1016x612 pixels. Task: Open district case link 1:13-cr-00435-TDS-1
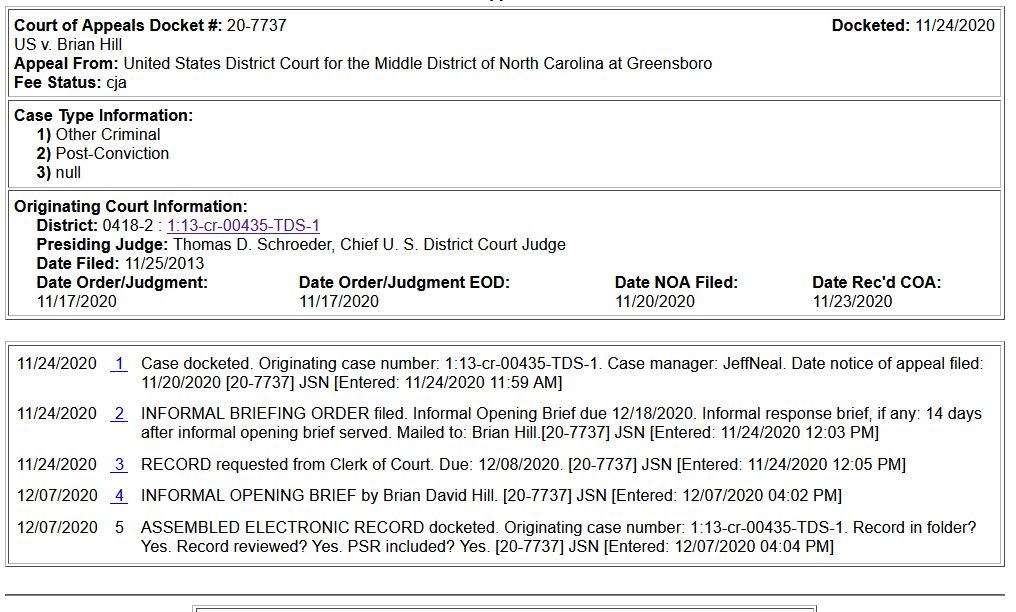243,225
